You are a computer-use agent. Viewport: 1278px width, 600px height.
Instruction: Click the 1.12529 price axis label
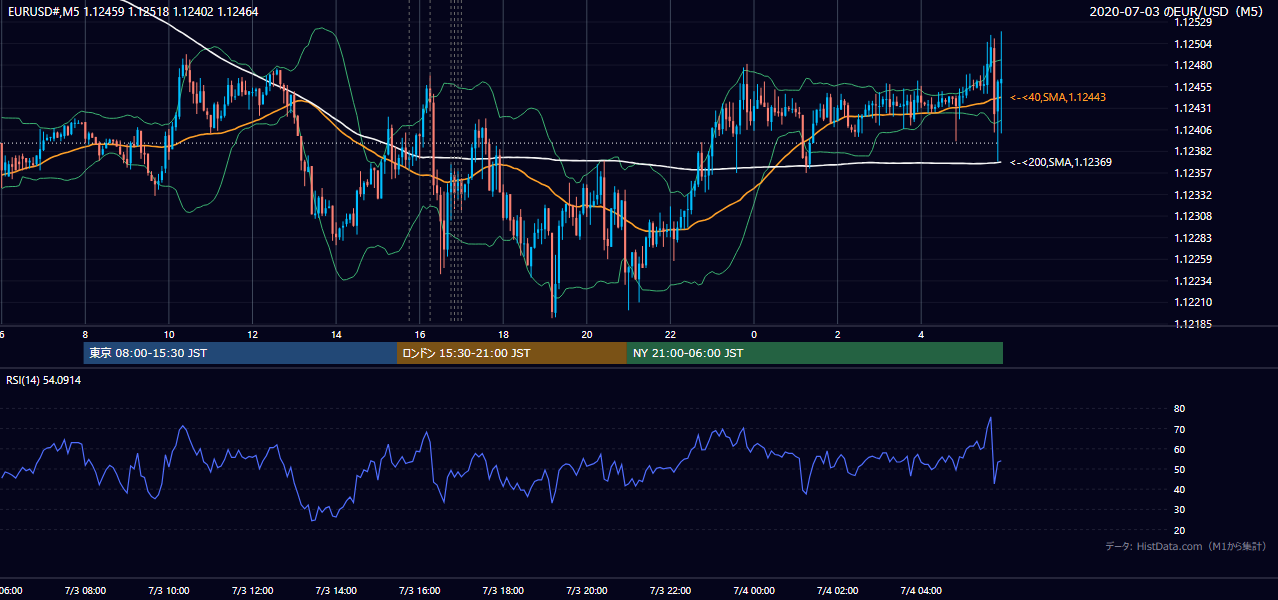pyautogui.click(x=1192, y=22)
